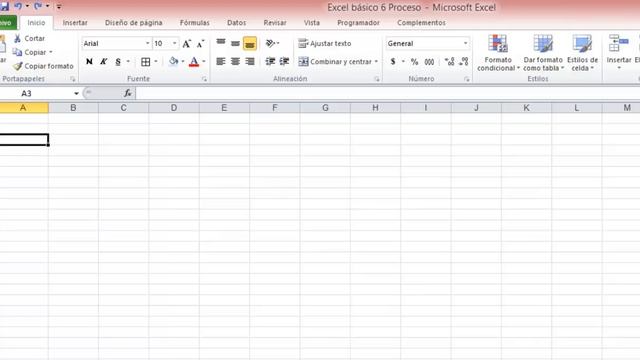Decrease indent in the Alineación group
The image size is (640, 360).
pos(270,61)
